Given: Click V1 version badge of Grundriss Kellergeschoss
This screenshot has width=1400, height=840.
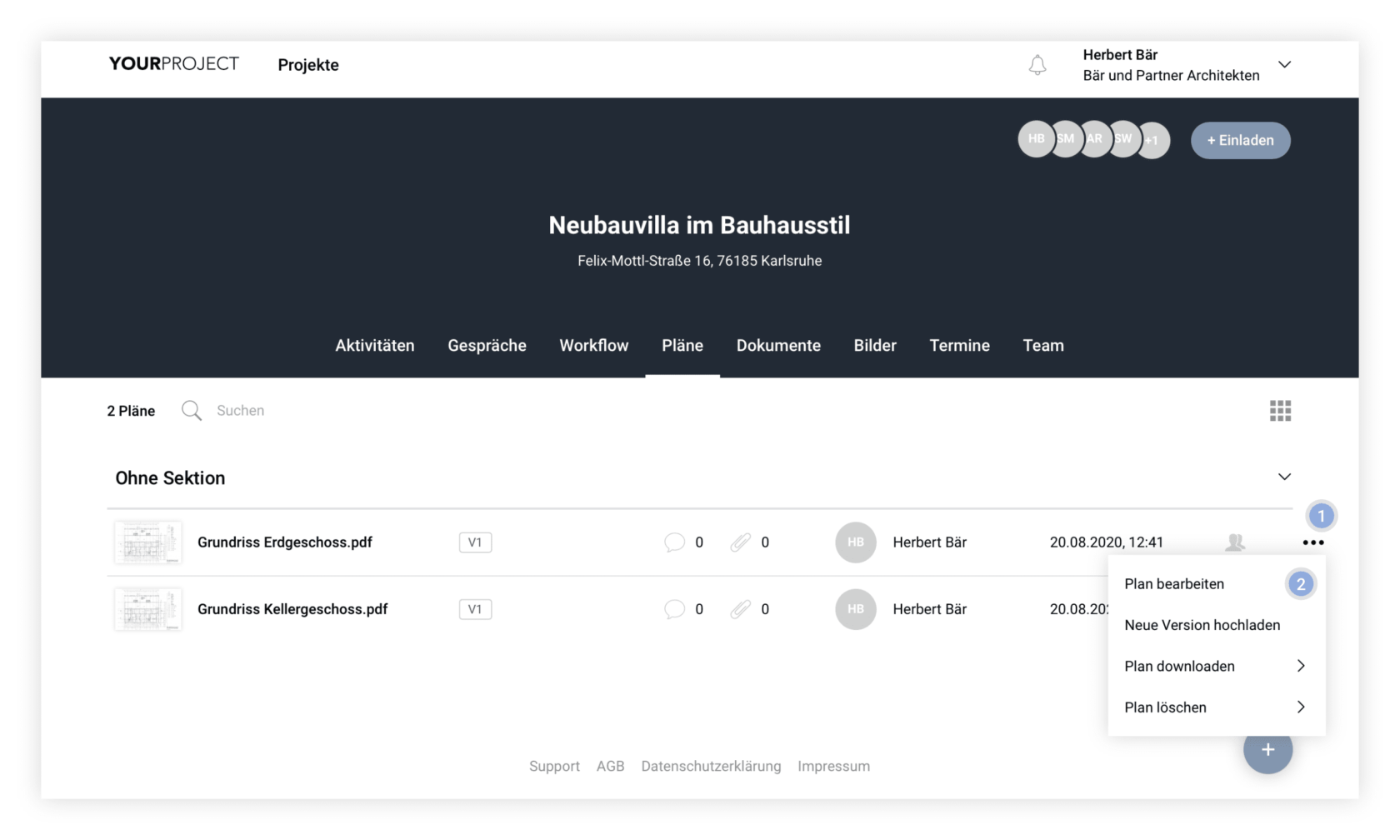Looking at the screenshot, I should point(475,609).
